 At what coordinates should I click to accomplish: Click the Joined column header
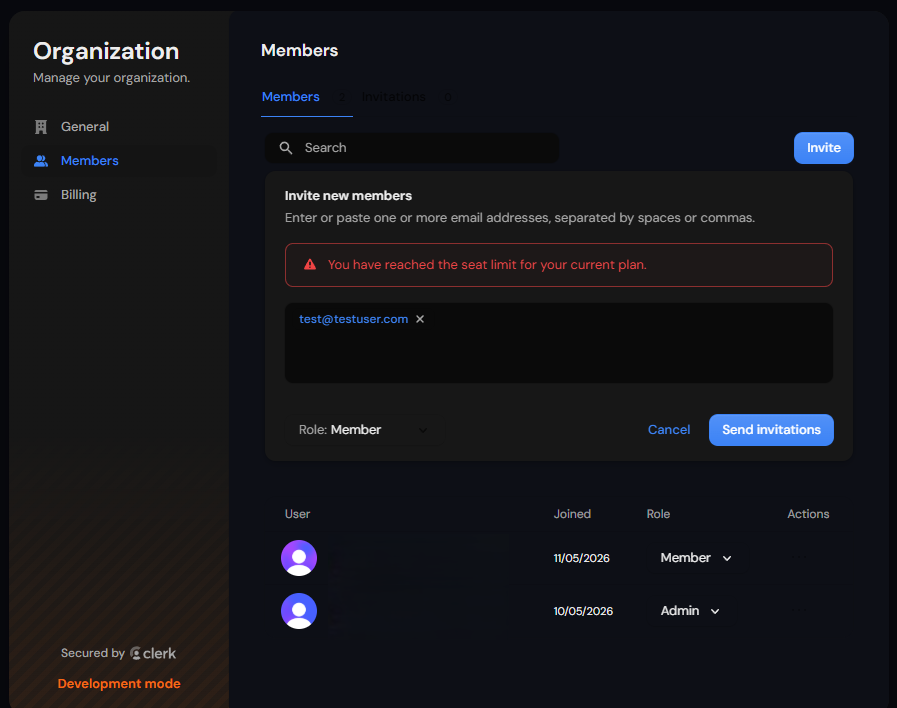tap(572, 514)
